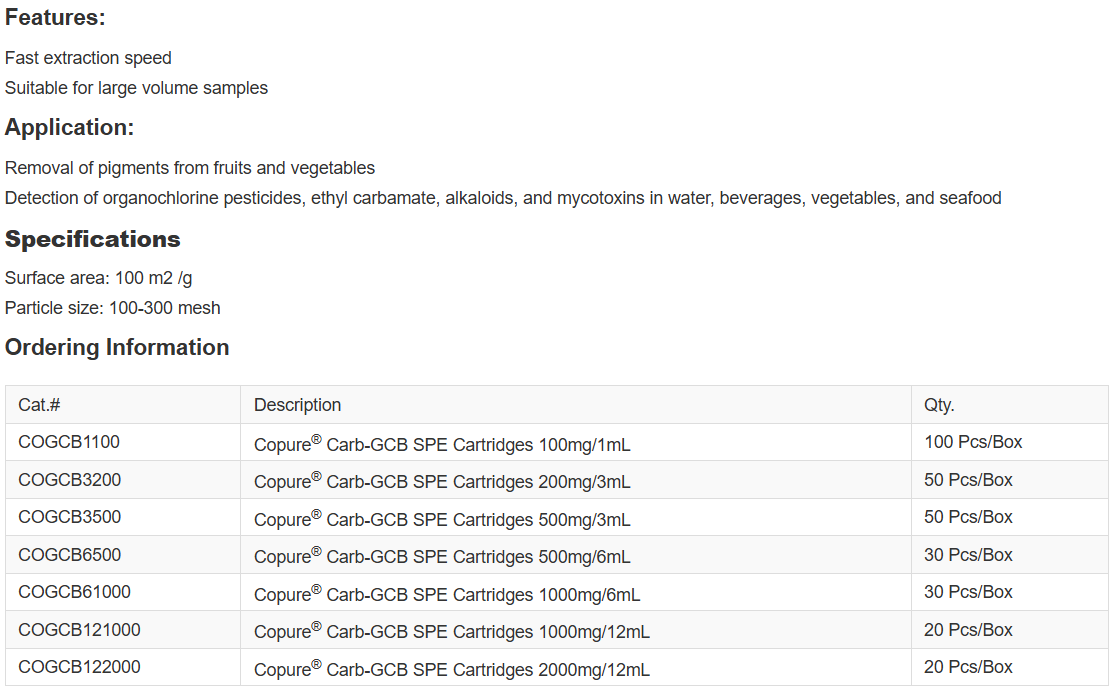Click the 200mg/3mL cartridge description
This screenshot has width=1117, height=694.
pyautogui.click(x=442, y=481)
